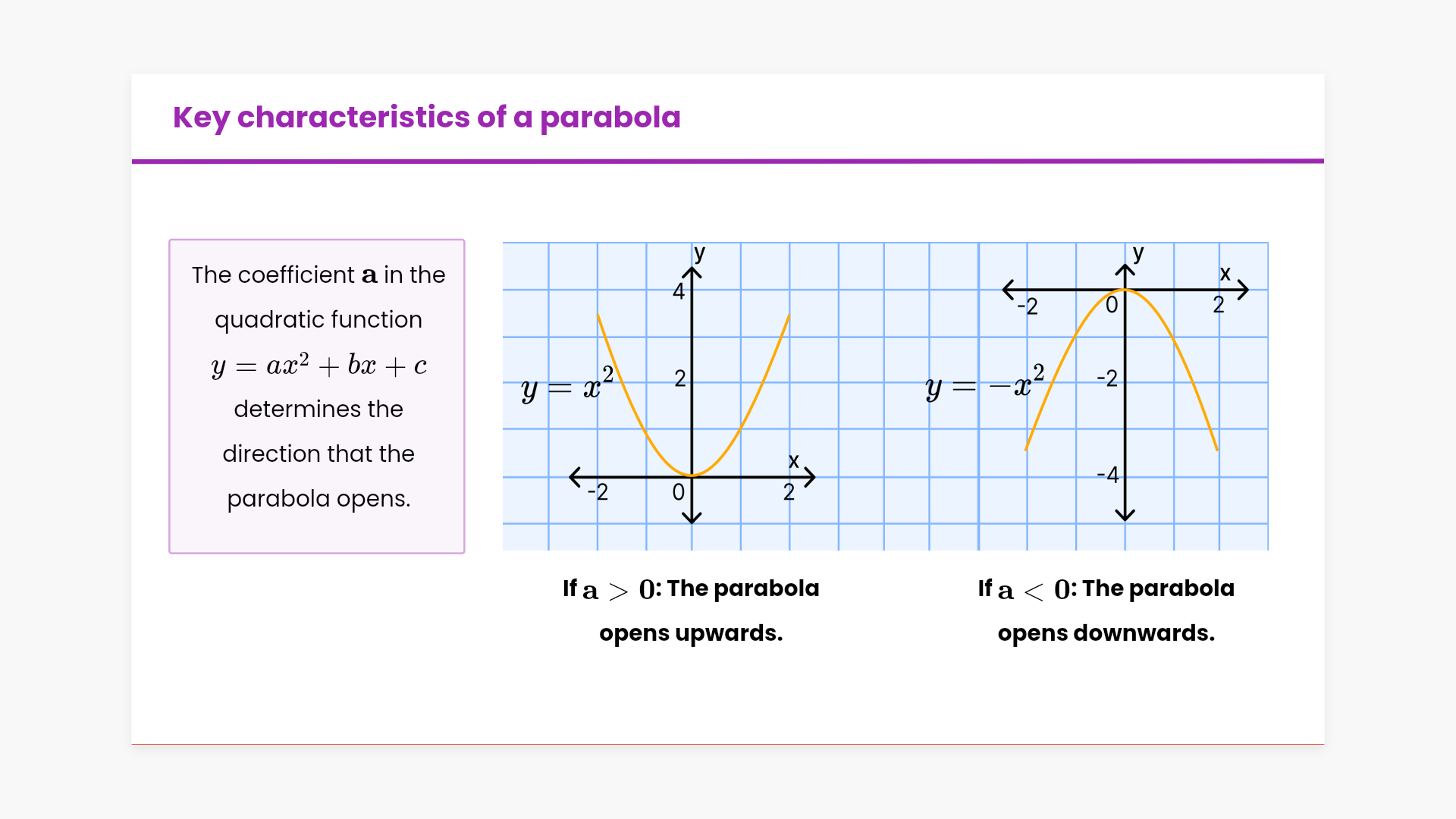Click the right arrowhead on the right graph's x-axis
The height and width of the screenshot is (819, 1456).
pyautogui.click(x=1242, y=290)
